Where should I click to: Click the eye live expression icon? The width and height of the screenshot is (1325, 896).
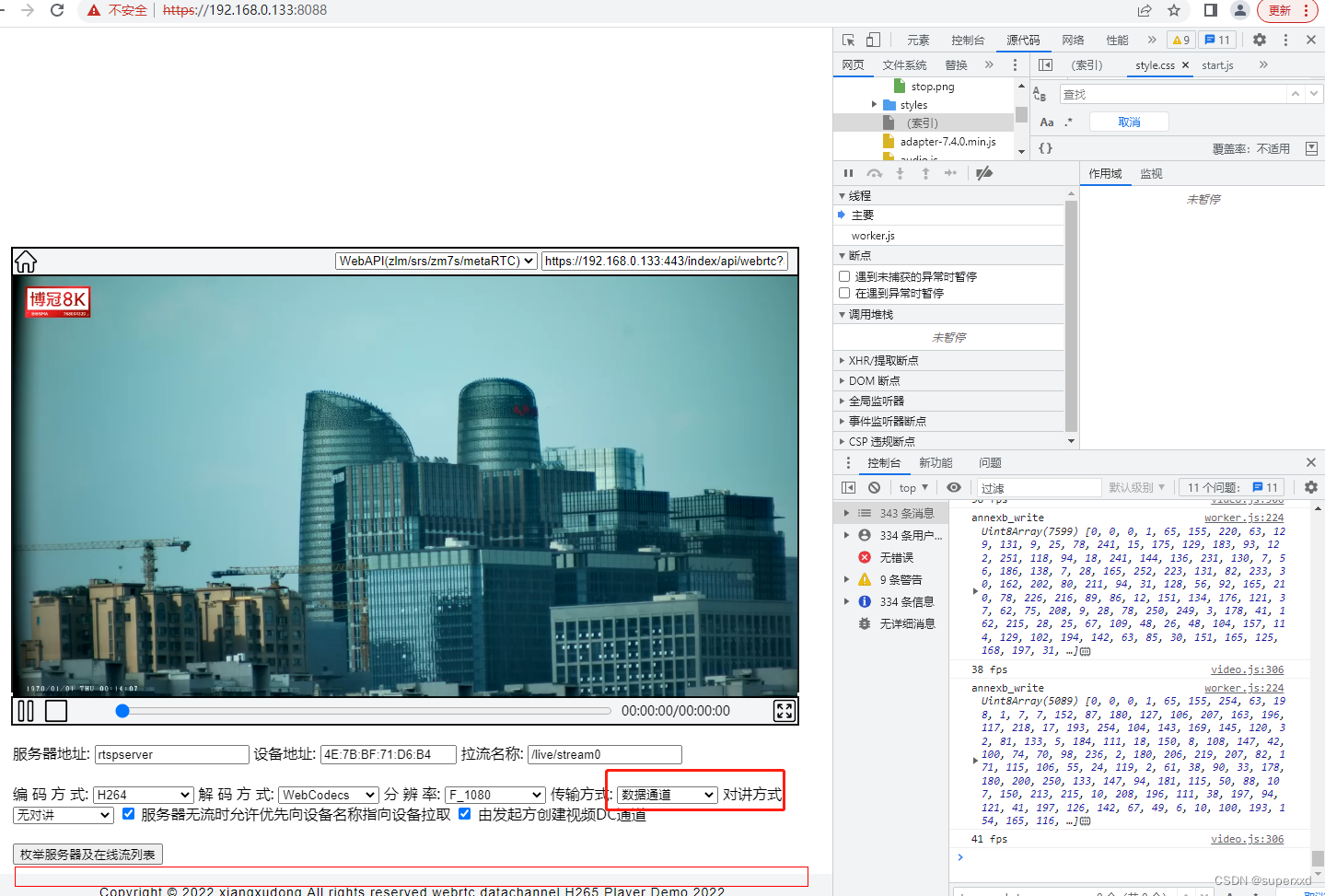click(954, 487)
